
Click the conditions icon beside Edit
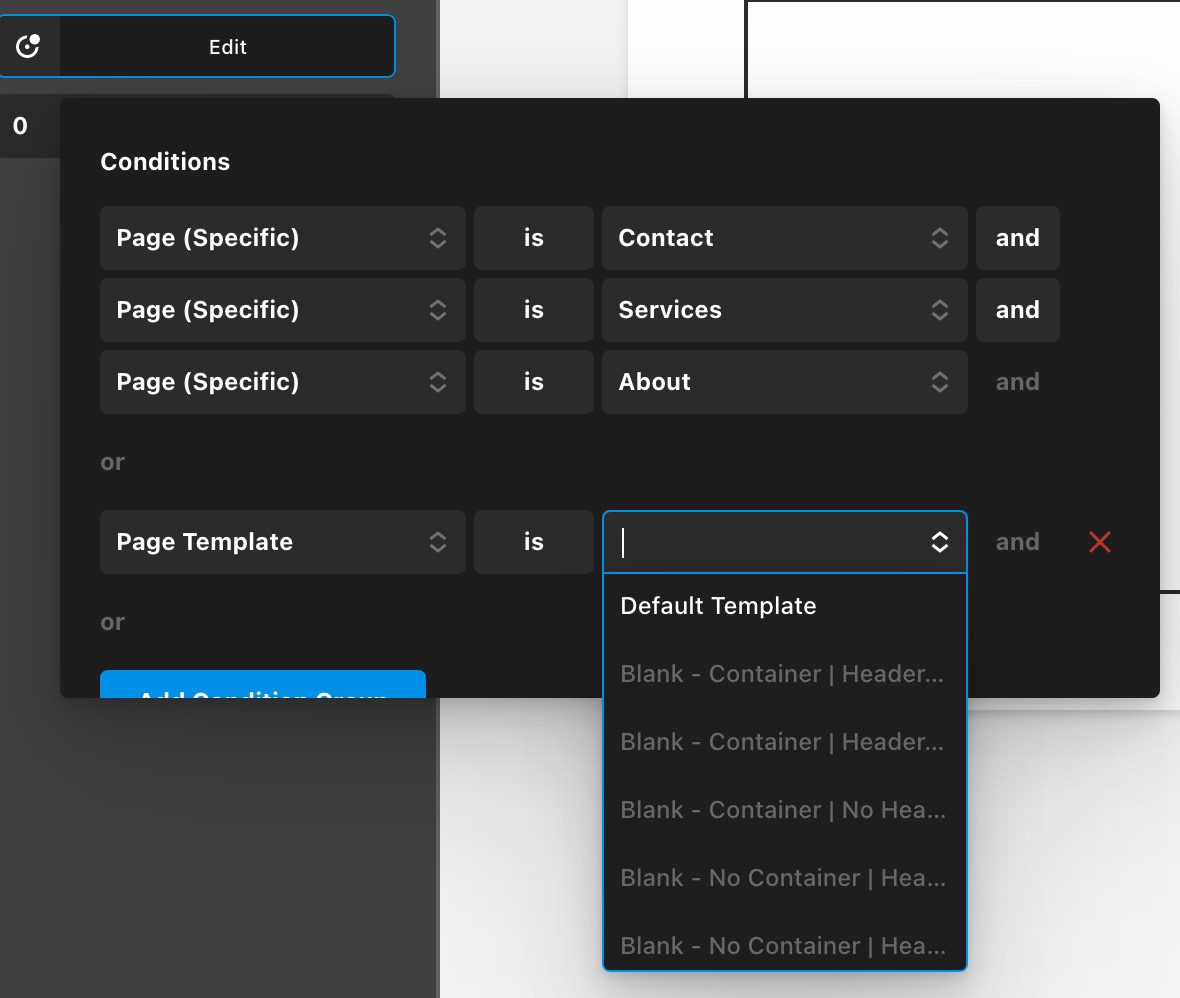[28, 46]
